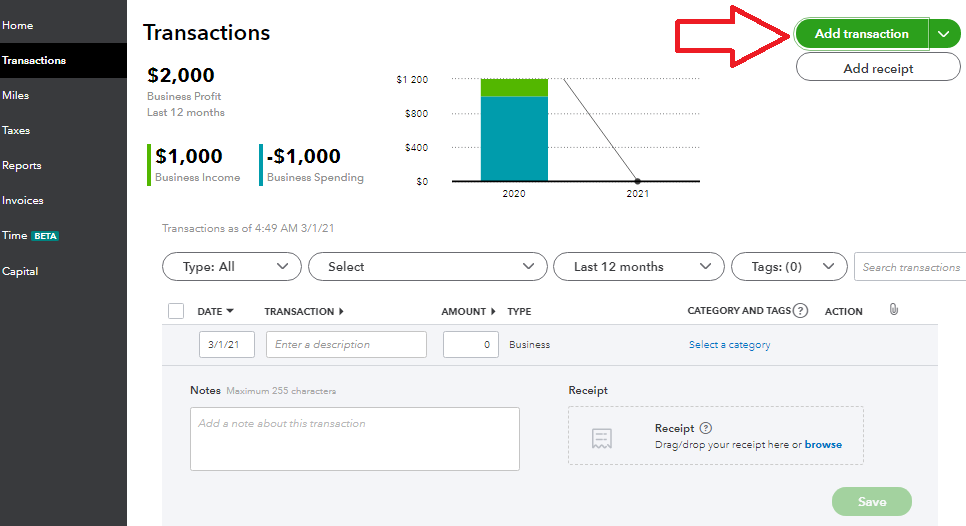Click the Add receipt button

click(x=878, y=68)
